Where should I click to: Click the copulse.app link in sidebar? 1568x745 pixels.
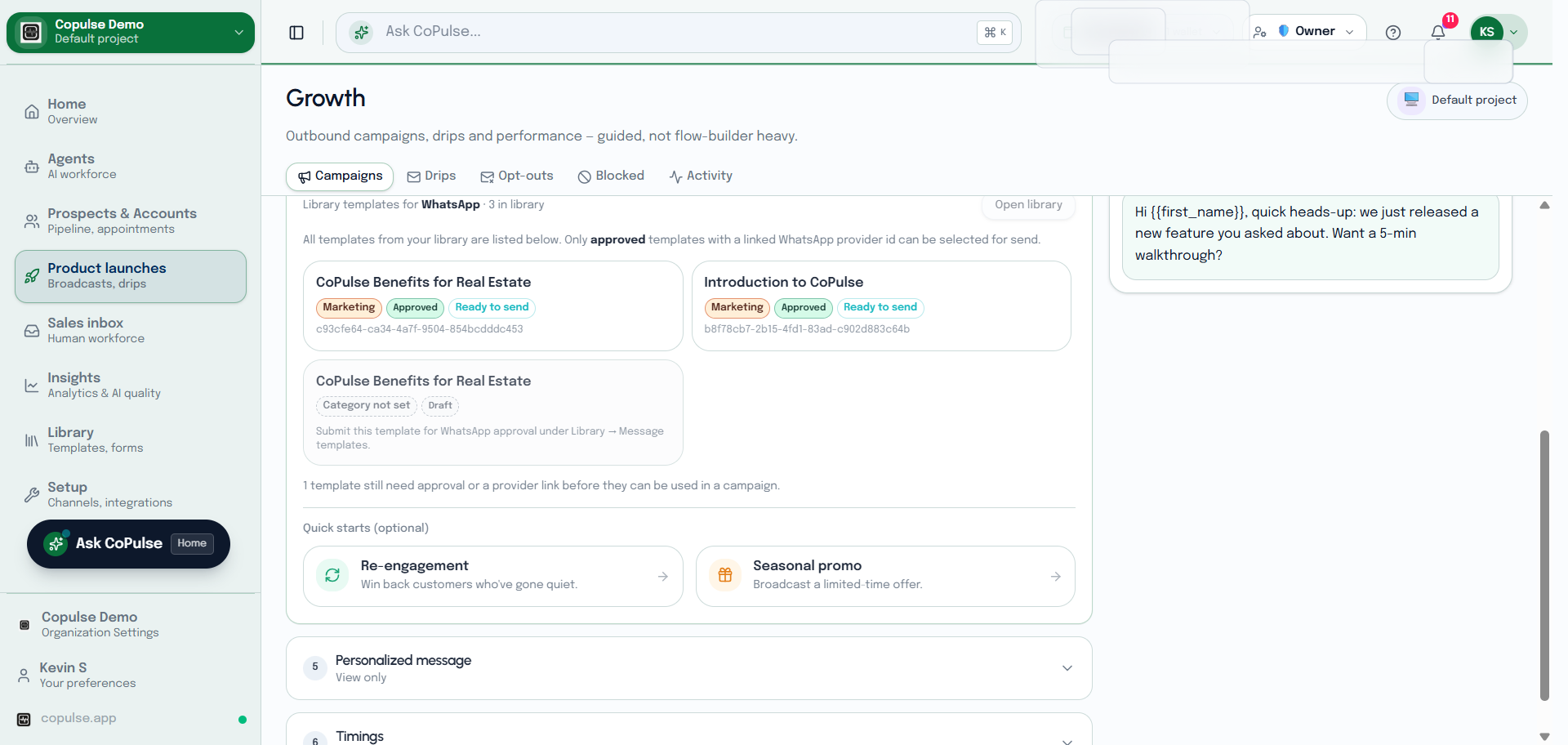tap(78, 719)
